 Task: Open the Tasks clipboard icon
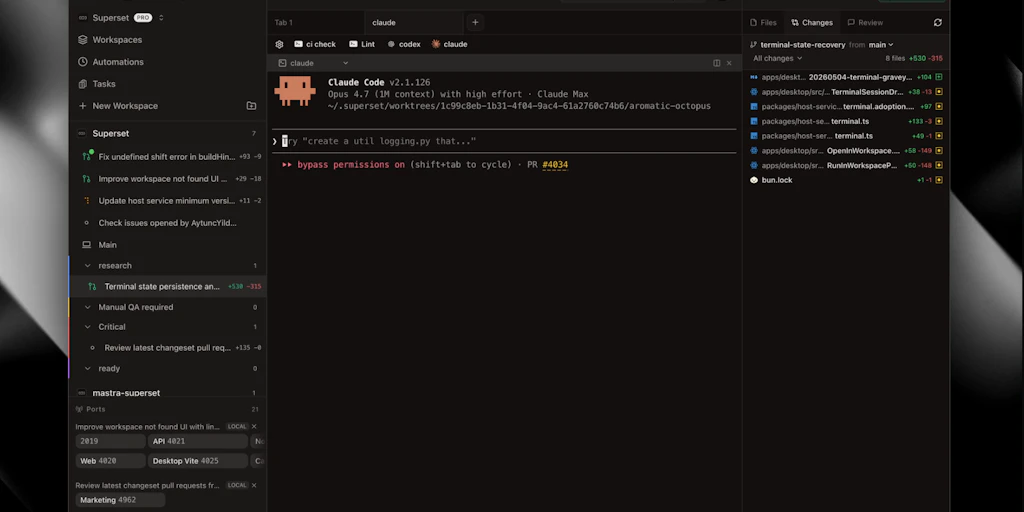(x=82, y=84)
